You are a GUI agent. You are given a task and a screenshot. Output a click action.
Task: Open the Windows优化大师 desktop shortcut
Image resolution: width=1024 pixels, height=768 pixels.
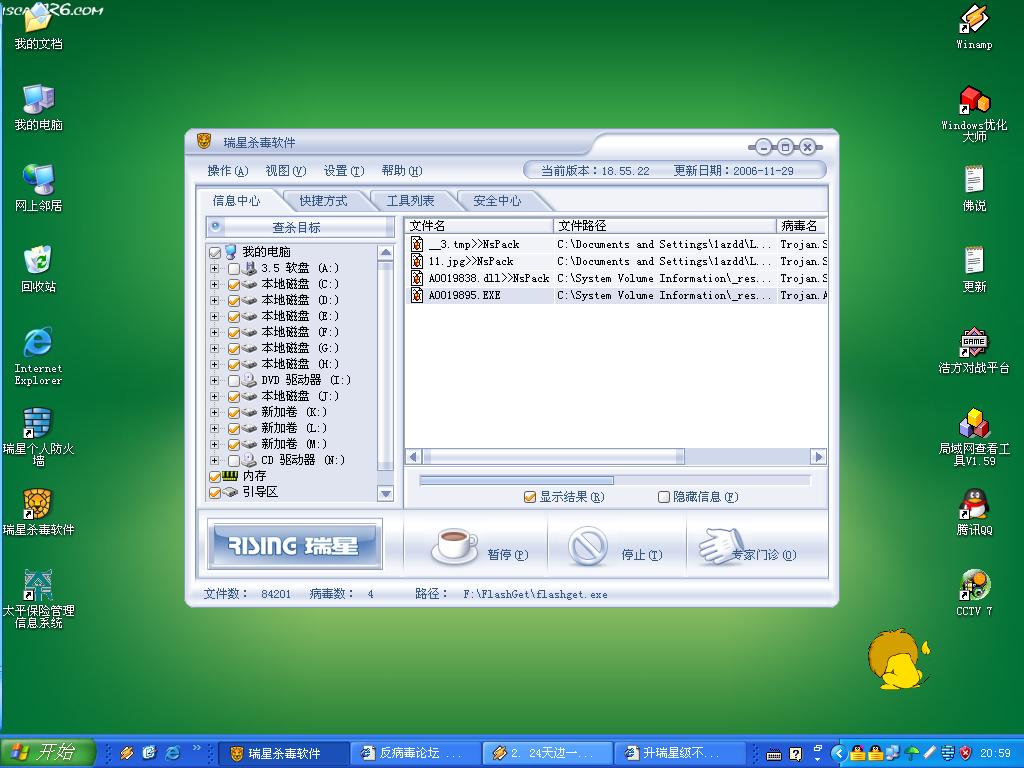974,114
